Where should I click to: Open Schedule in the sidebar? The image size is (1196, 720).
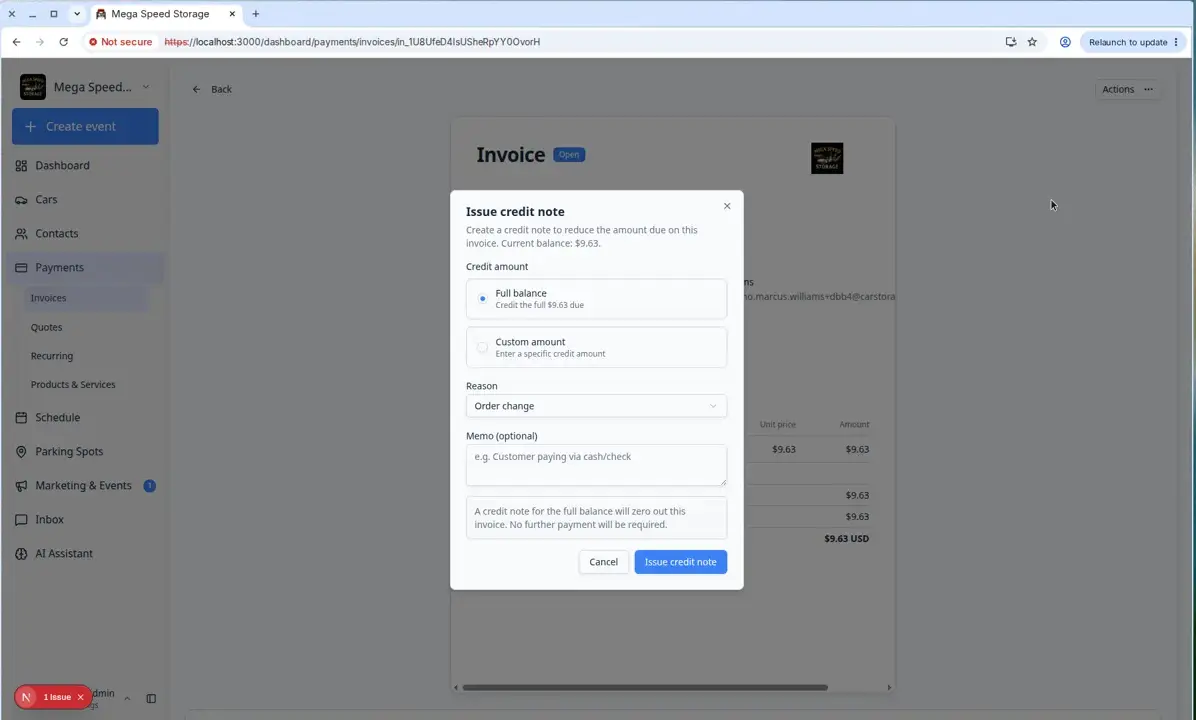point(58,417)
